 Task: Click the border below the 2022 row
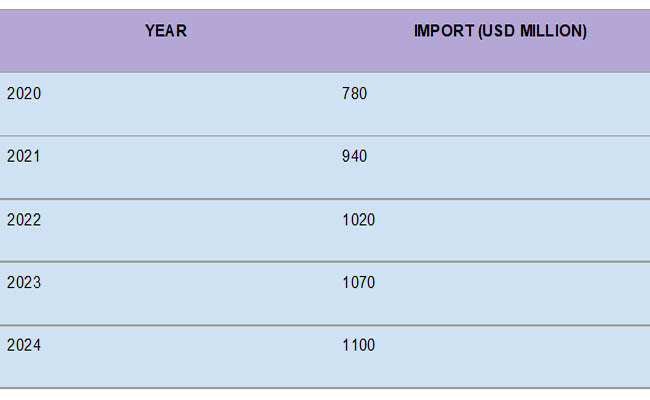click(x=325, y=262)
